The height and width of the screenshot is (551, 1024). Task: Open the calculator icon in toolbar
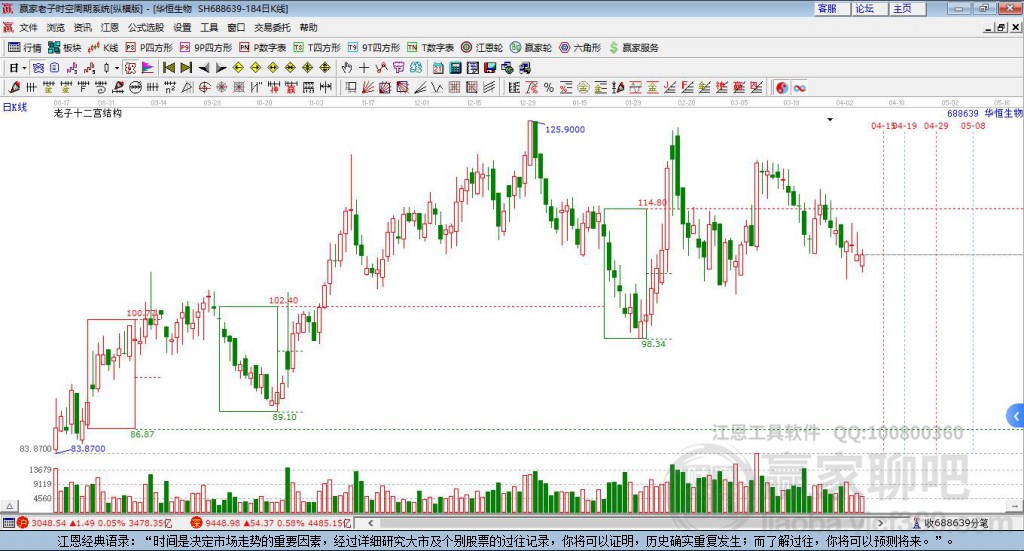455,67
